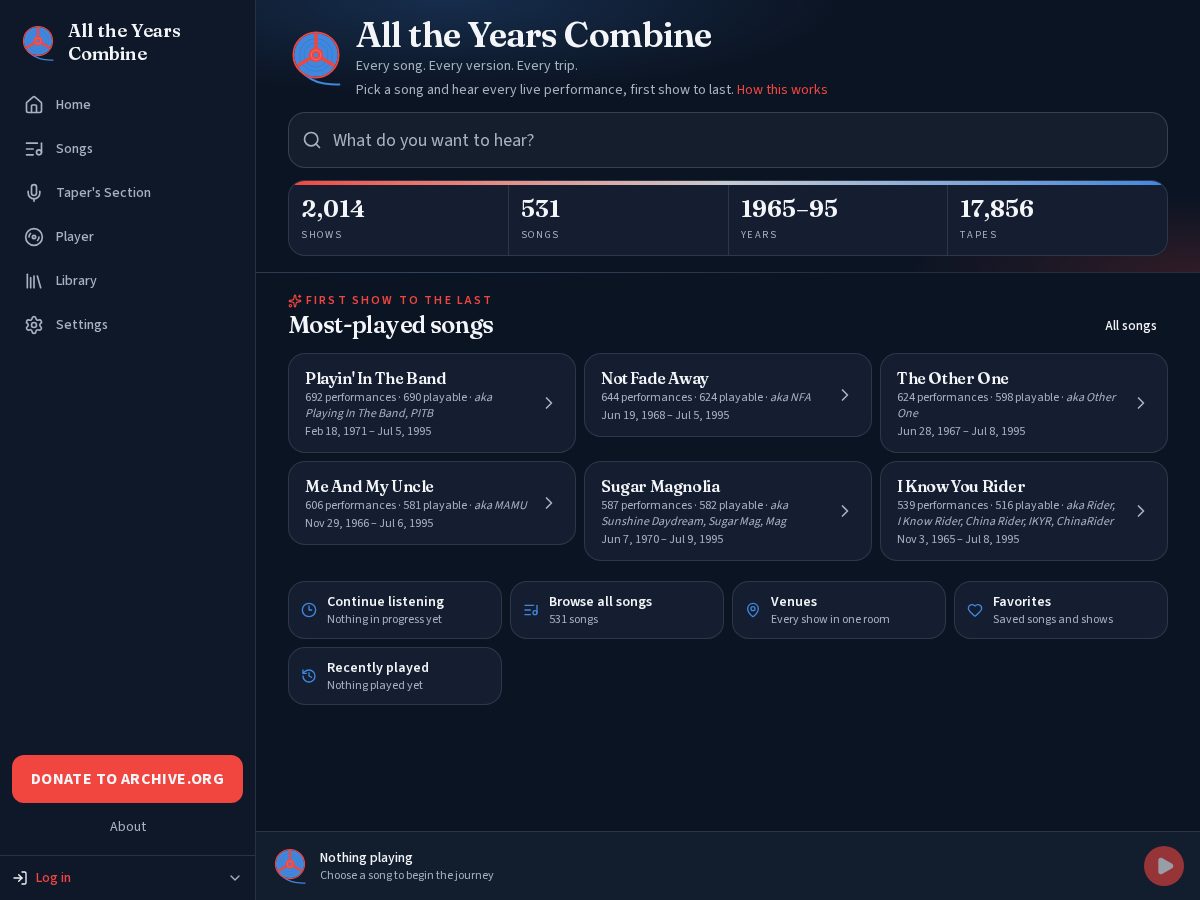Viewport: 1200px width, 900px height.
Task: Open Me And My Uncle chevron arrow
Action: (x=549, y=503)
